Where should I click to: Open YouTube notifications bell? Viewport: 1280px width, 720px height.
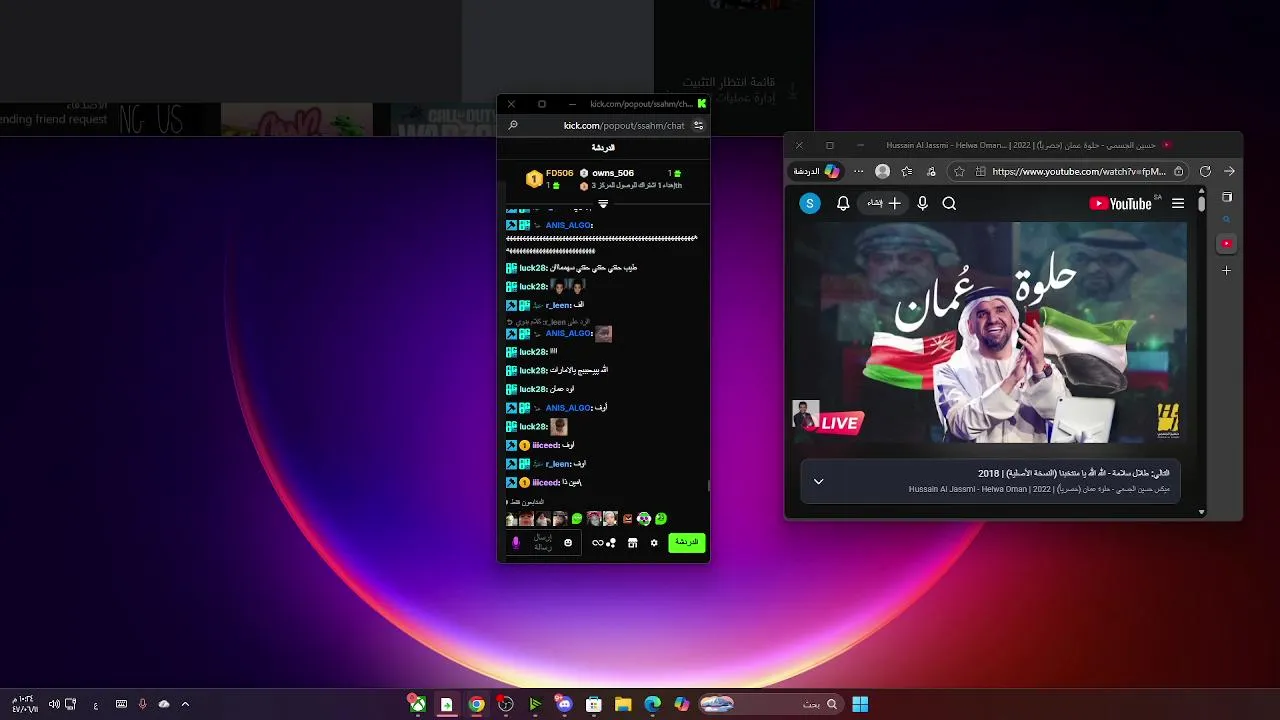coord(843,204)
